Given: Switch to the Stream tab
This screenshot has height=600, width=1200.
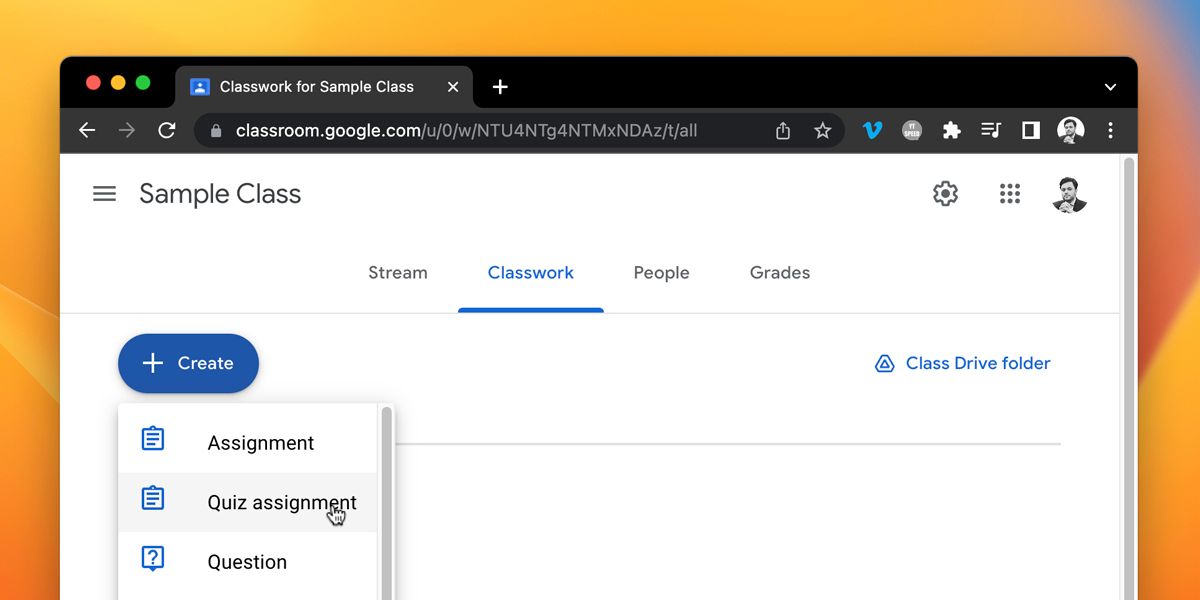Looking at the screenshot, I should click(397, 272).
